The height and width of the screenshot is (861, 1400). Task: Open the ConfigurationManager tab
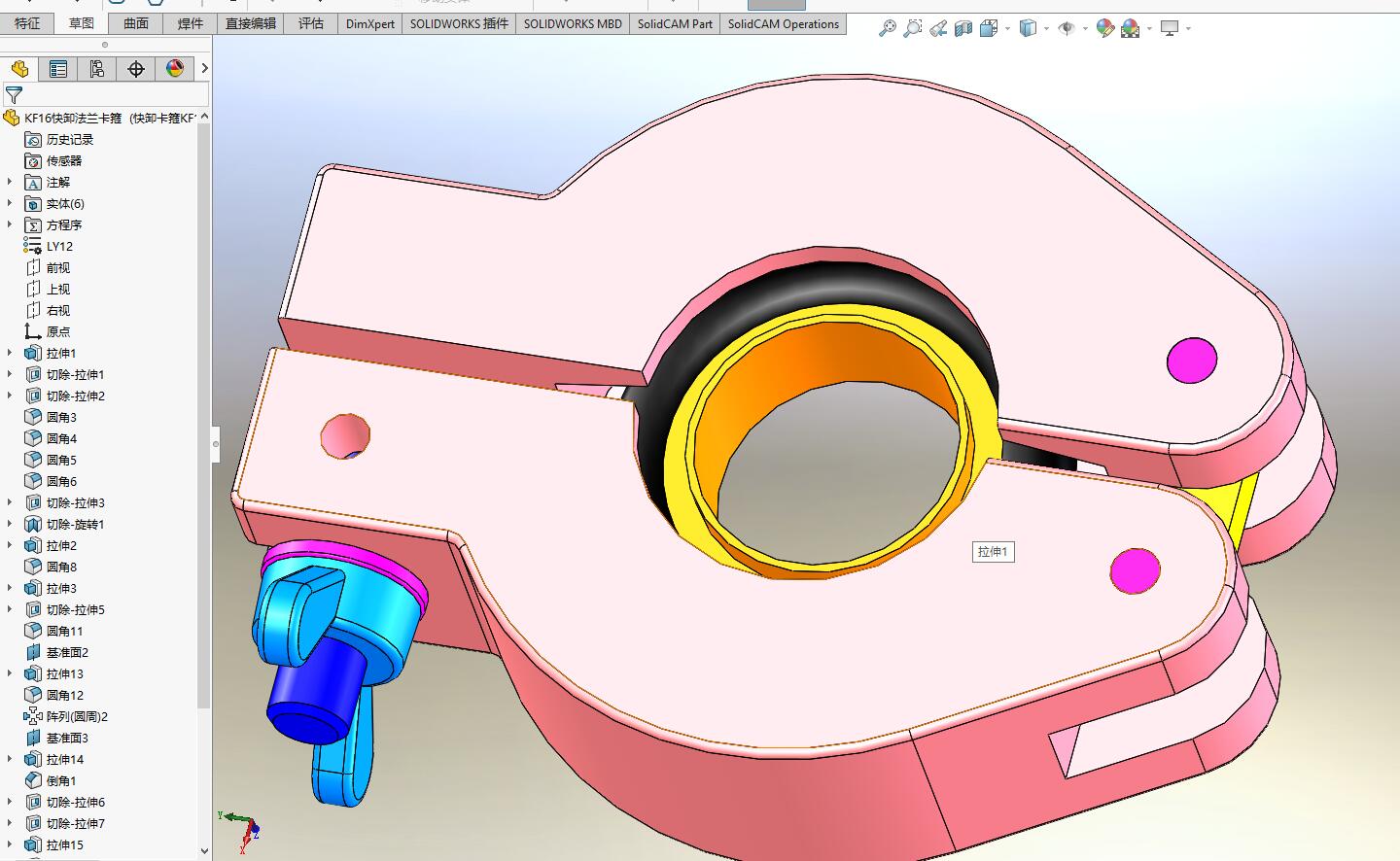(97, 68)
